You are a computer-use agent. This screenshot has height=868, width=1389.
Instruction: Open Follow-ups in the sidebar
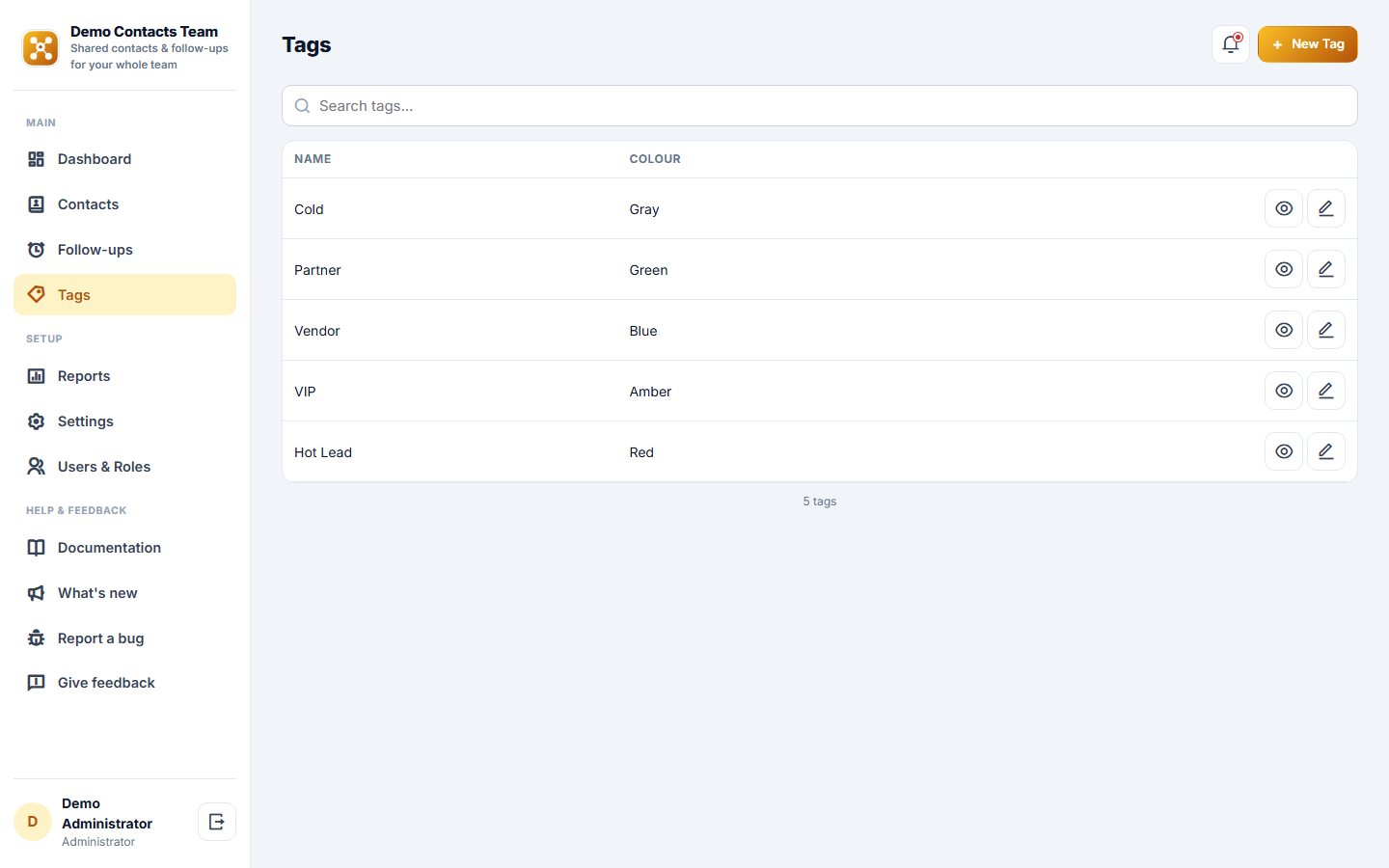[124, 250]
